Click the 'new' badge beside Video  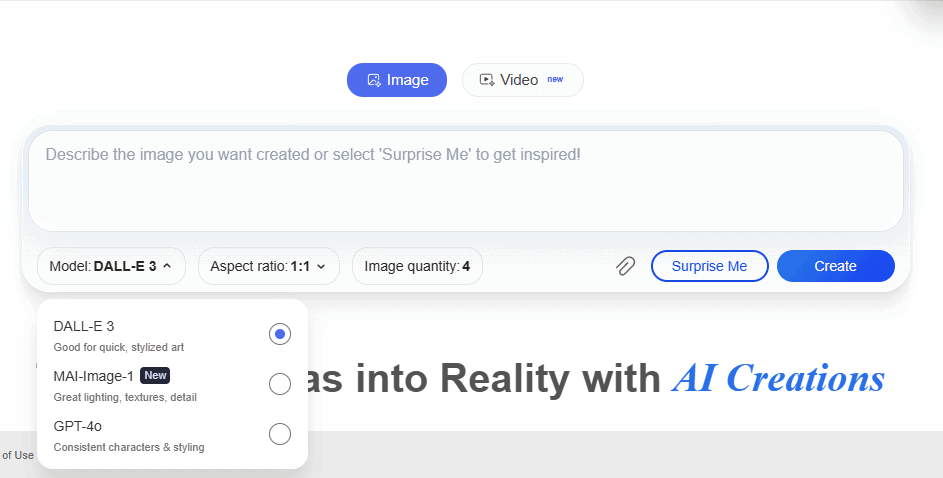point(555,80)
